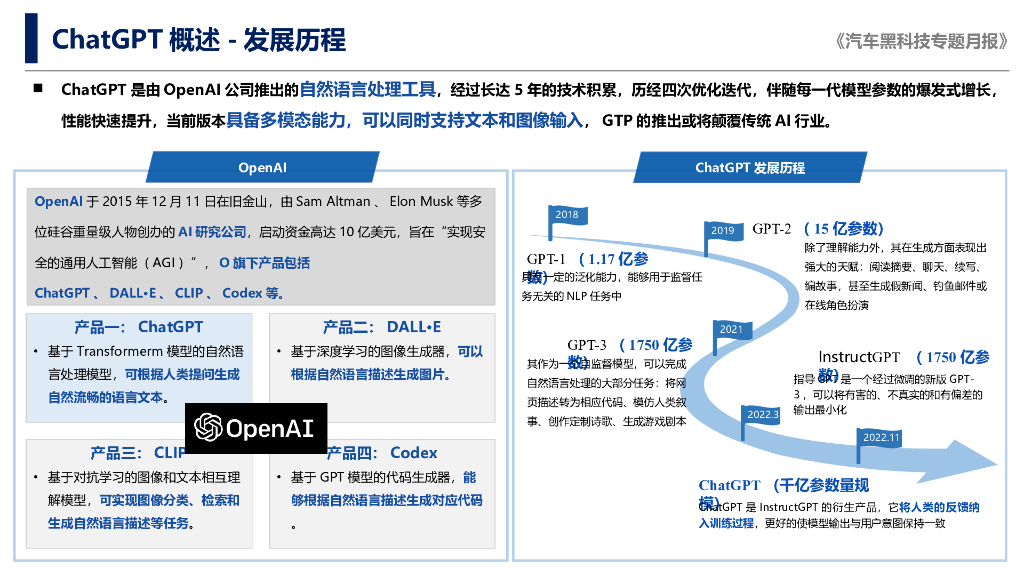Click the text 可根据人类提问生成
Viewport: 1024px width, 576px height.
click(x=182, y=374)
